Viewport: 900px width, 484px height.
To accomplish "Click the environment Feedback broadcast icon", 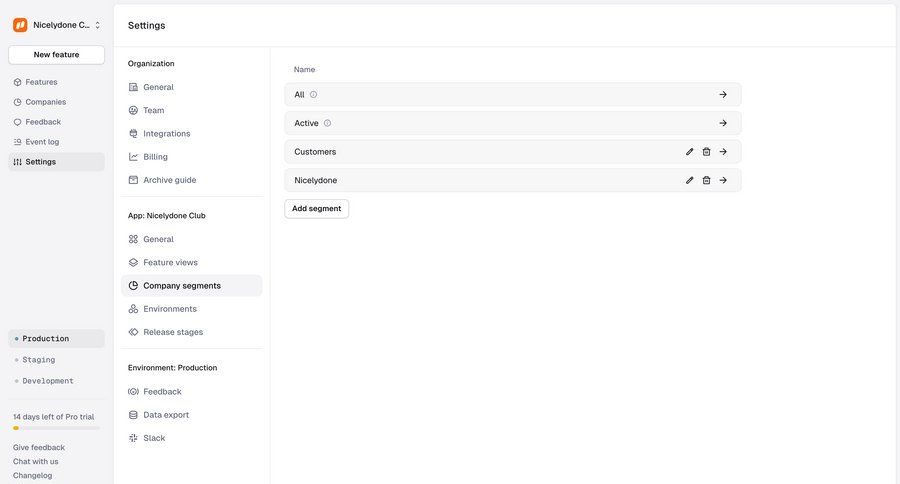I will 133,392.
